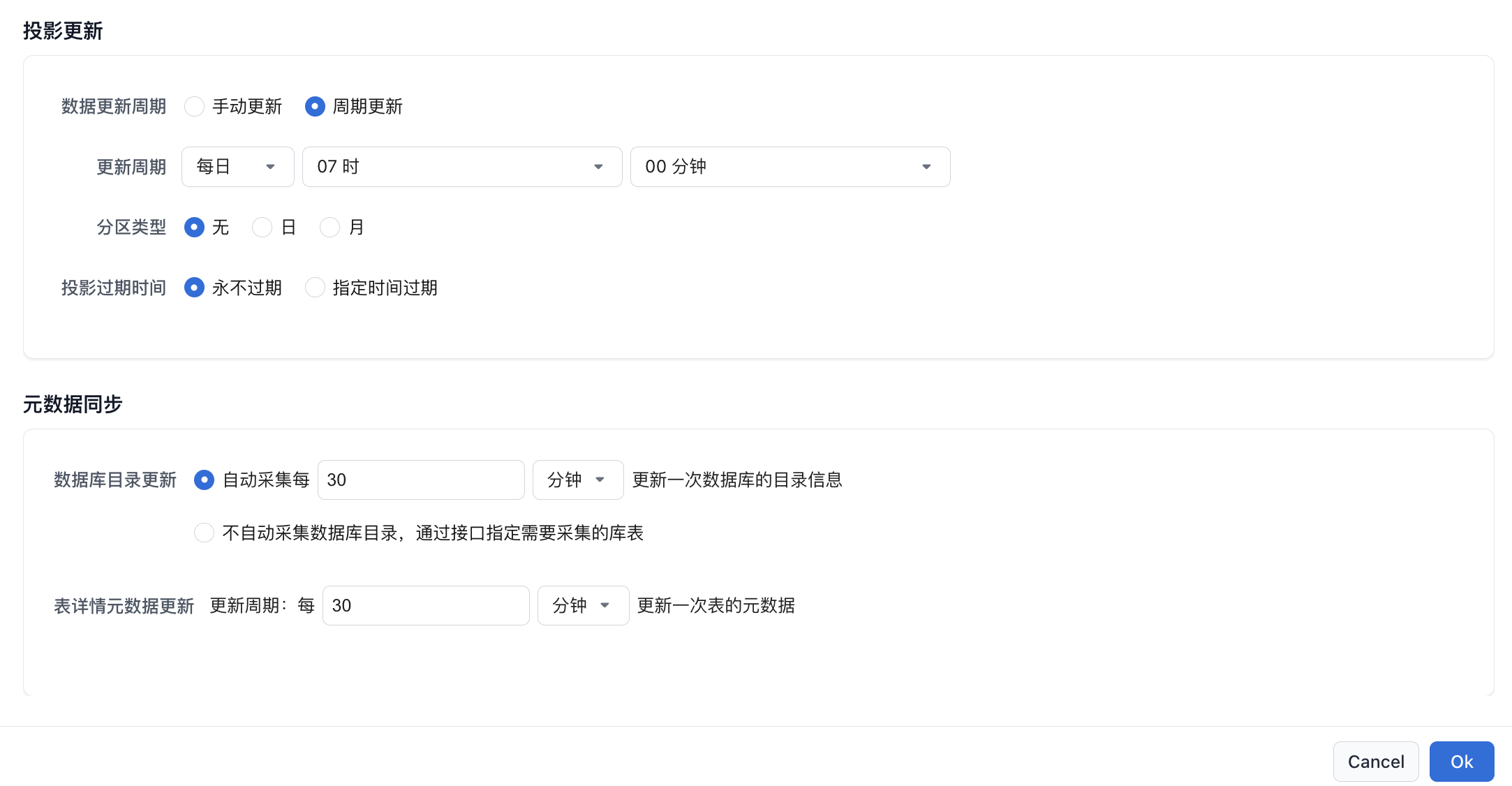This screenshot has height=786, width=1512.
Task: Click the catalog update interval input field
Action: coord(420,480)
